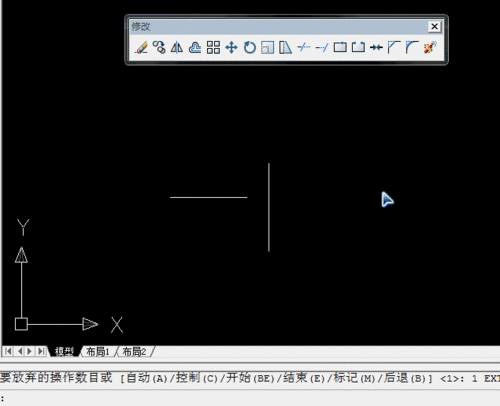Select the Move tool

pos(231,47)
